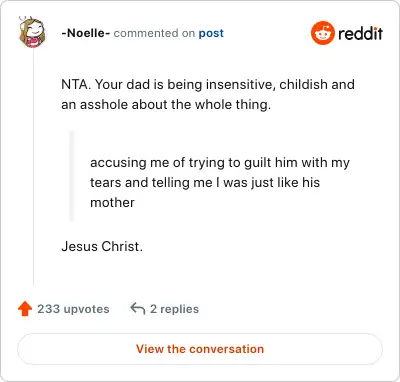This screenshot has height=382, width=400.
Task: Click the quoted text block about tears
Action: tap(220, 182)
